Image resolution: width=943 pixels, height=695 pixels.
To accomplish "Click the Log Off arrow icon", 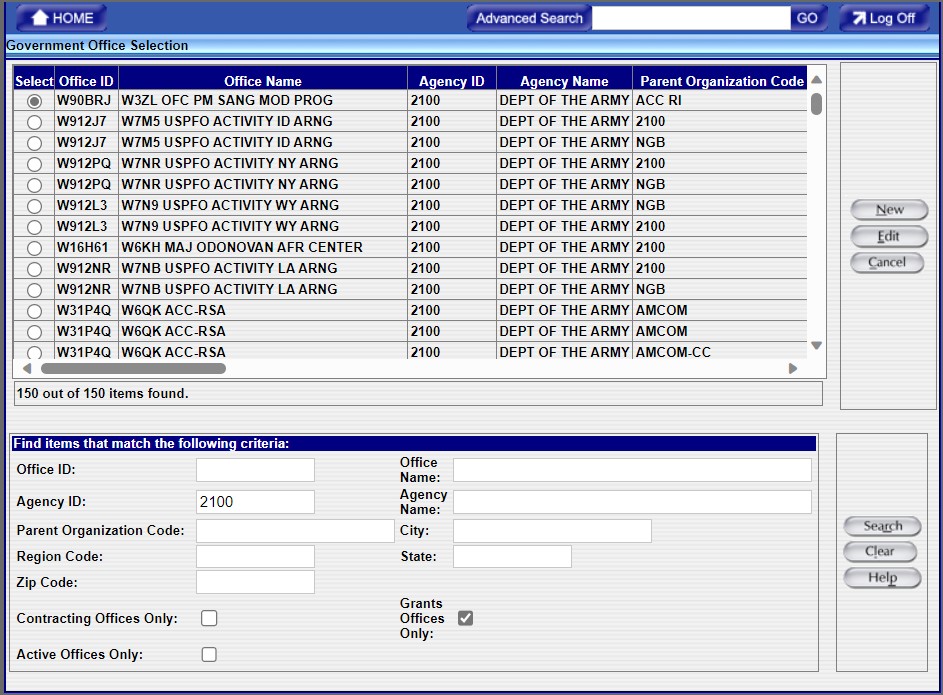I will 857,18.
